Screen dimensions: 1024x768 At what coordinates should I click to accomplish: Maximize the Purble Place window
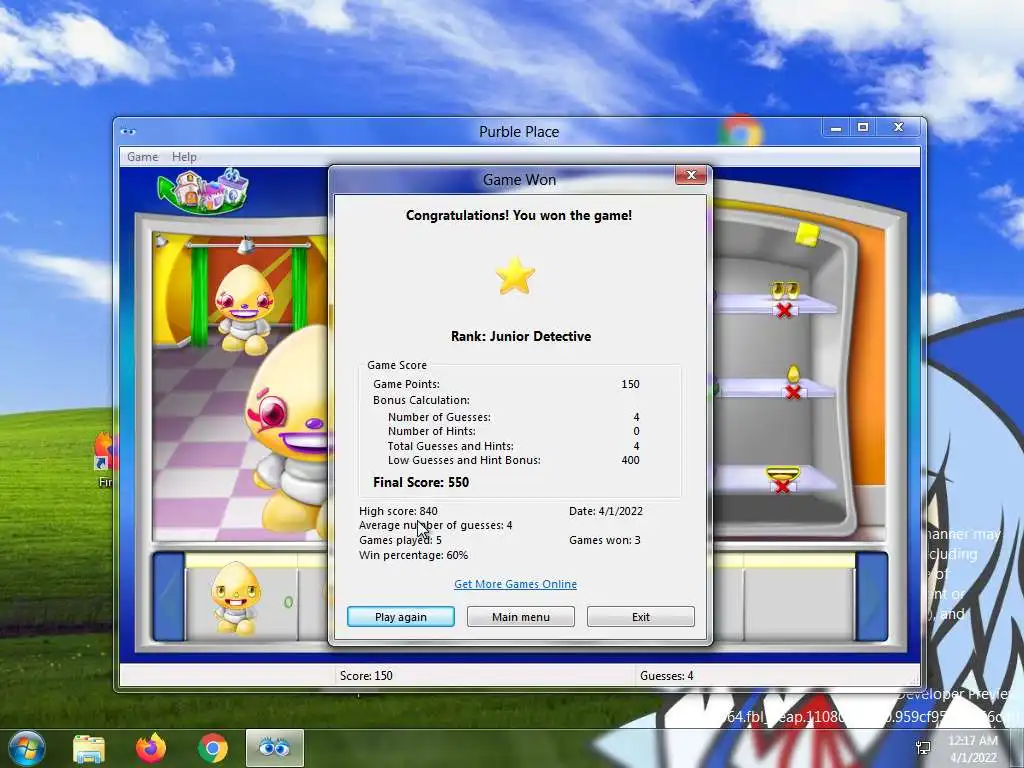tap(863, 128)
